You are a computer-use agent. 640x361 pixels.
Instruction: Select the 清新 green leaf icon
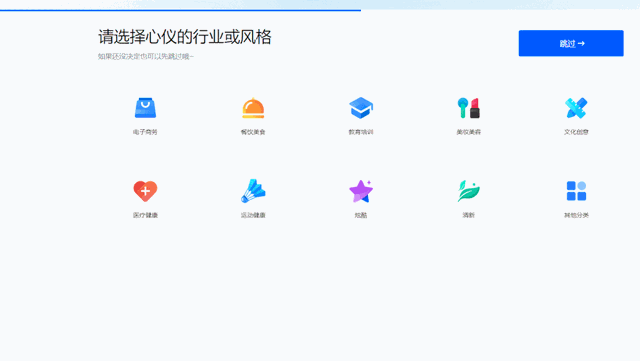click(x=469, y=191)
